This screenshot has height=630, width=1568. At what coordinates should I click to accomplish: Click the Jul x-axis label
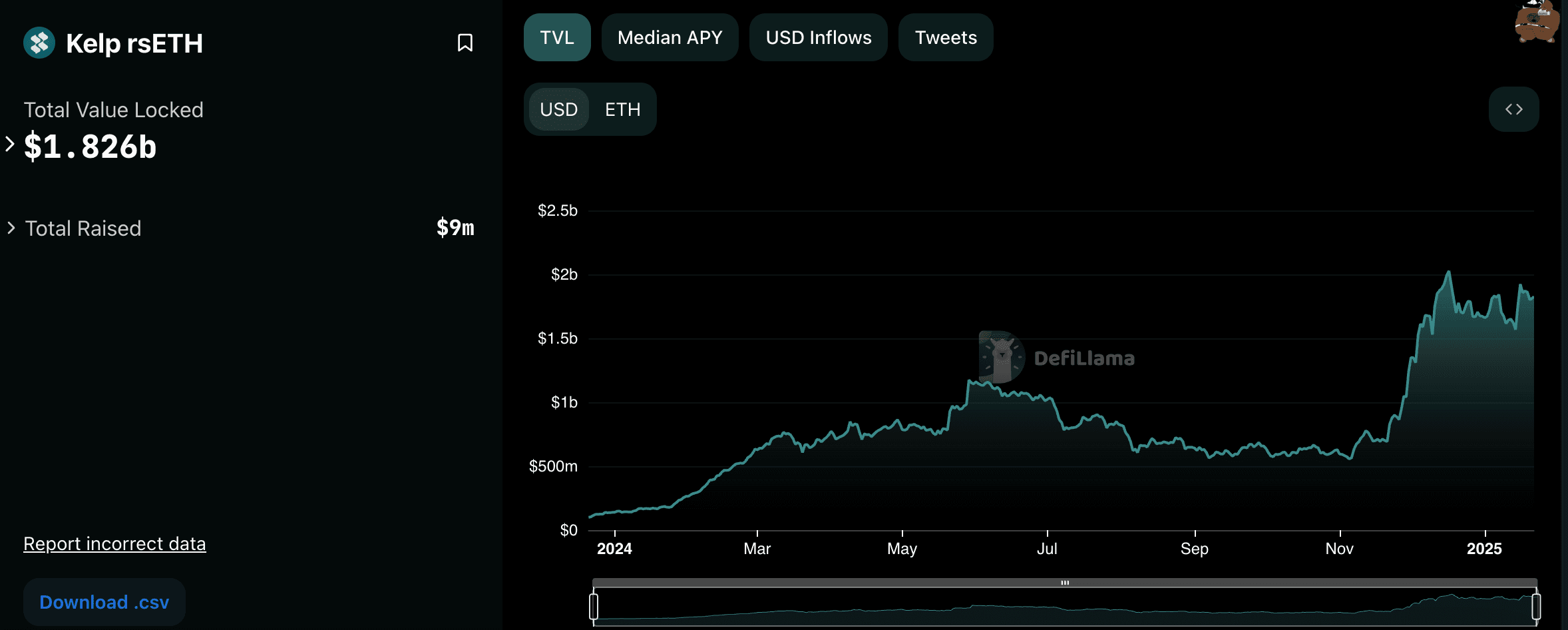(x=1047, y=549)
